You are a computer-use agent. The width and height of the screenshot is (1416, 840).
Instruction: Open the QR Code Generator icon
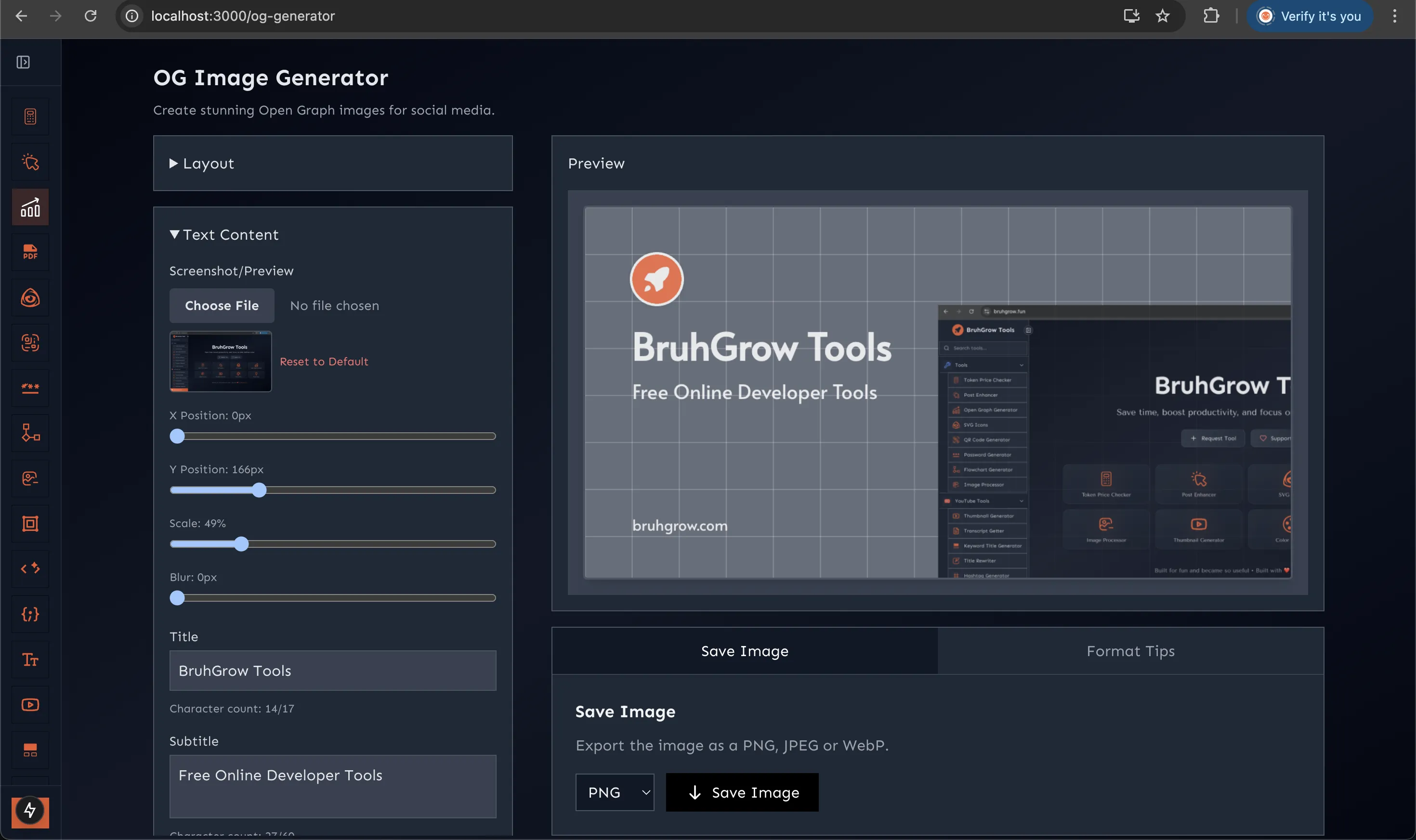pyautogui.click(x=30, y=342)
